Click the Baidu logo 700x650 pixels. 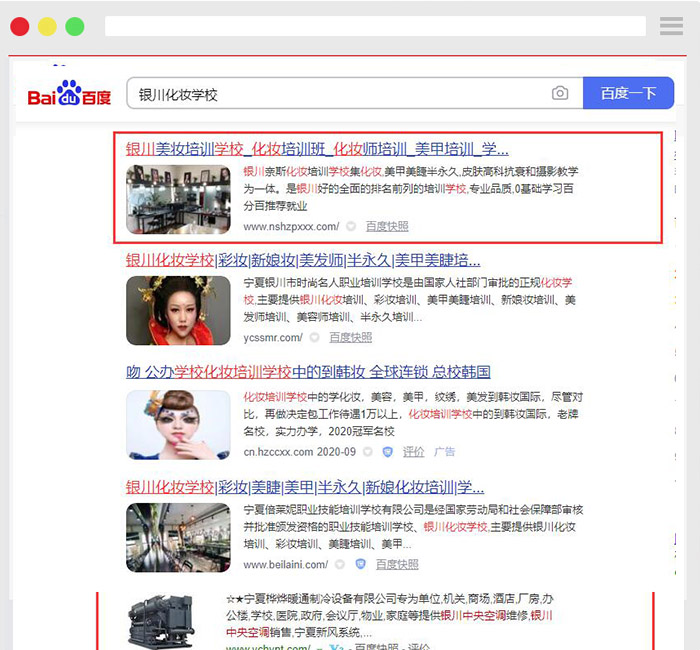(x=69, y=94)
